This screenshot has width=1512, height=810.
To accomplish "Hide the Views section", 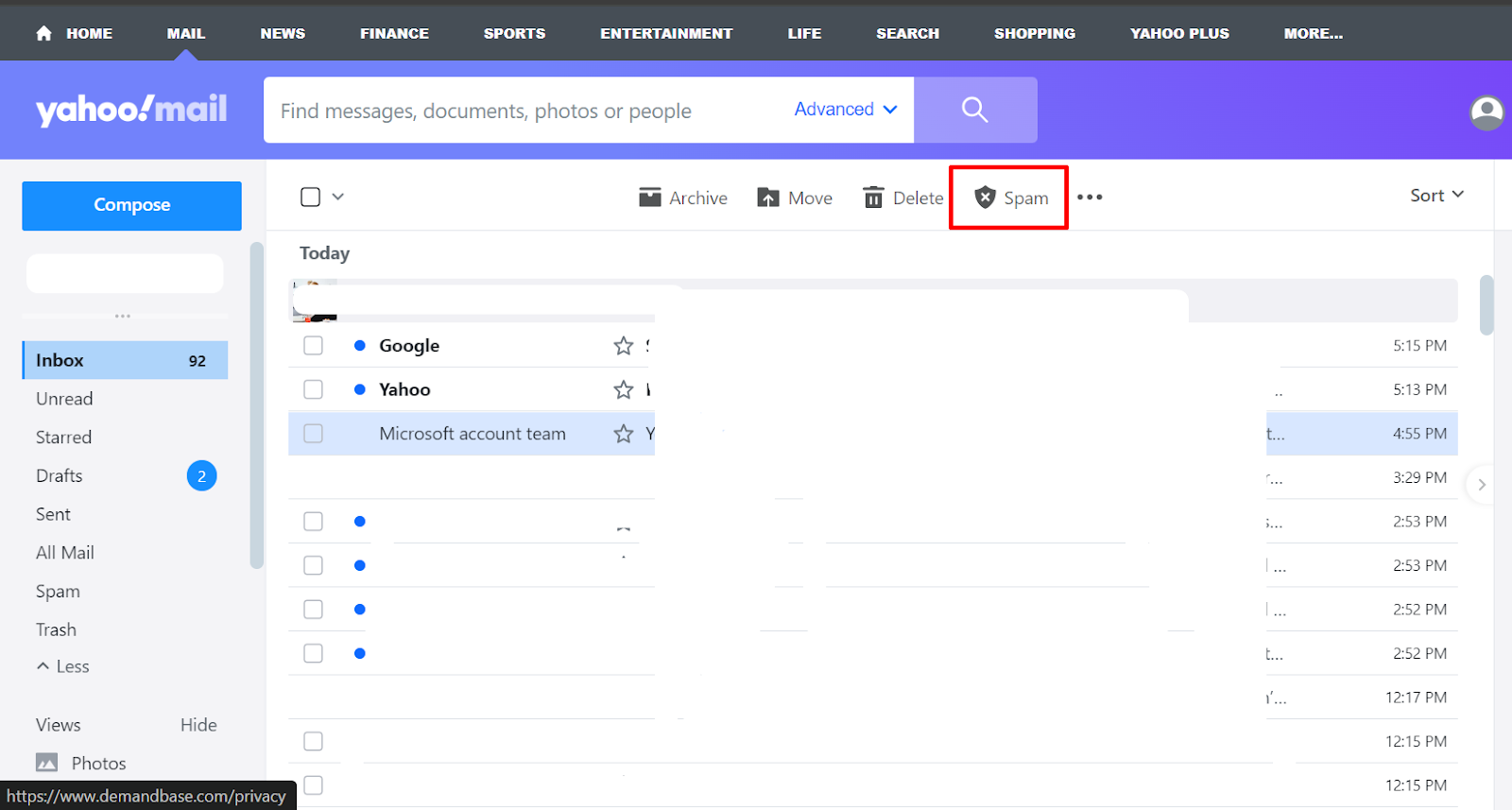I will [x=198, y=725].
